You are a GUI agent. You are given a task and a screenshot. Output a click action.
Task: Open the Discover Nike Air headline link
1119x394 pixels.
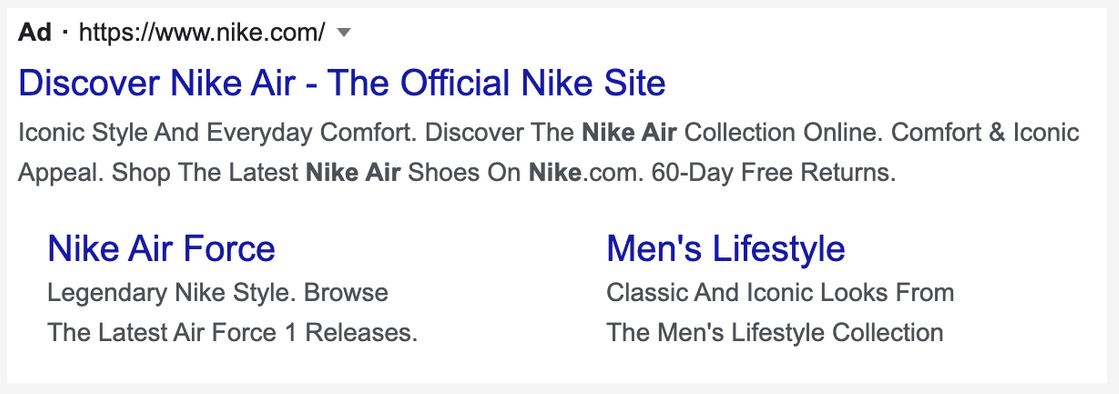[x=342, y=84]
